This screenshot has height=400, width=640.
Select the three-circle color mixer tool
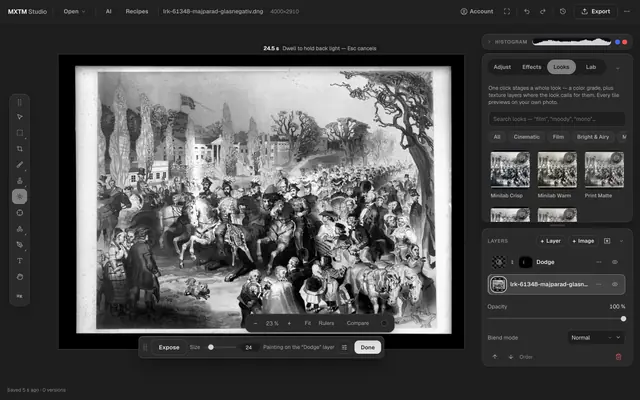coord(20,229)
